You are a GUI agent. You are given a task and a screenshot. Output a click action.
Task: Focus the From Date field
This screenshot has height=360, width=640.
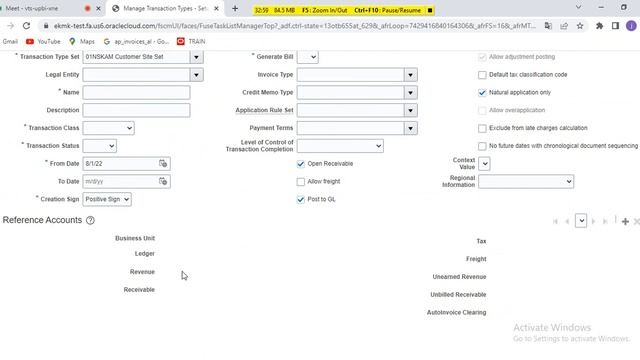coord(120,164)
